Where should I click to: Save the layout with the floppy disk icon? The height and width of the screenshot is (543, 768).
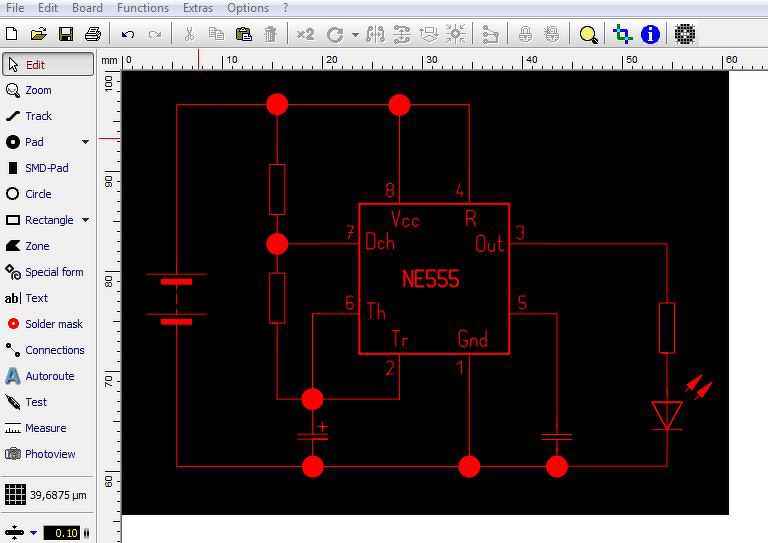(x=66, y=34)
